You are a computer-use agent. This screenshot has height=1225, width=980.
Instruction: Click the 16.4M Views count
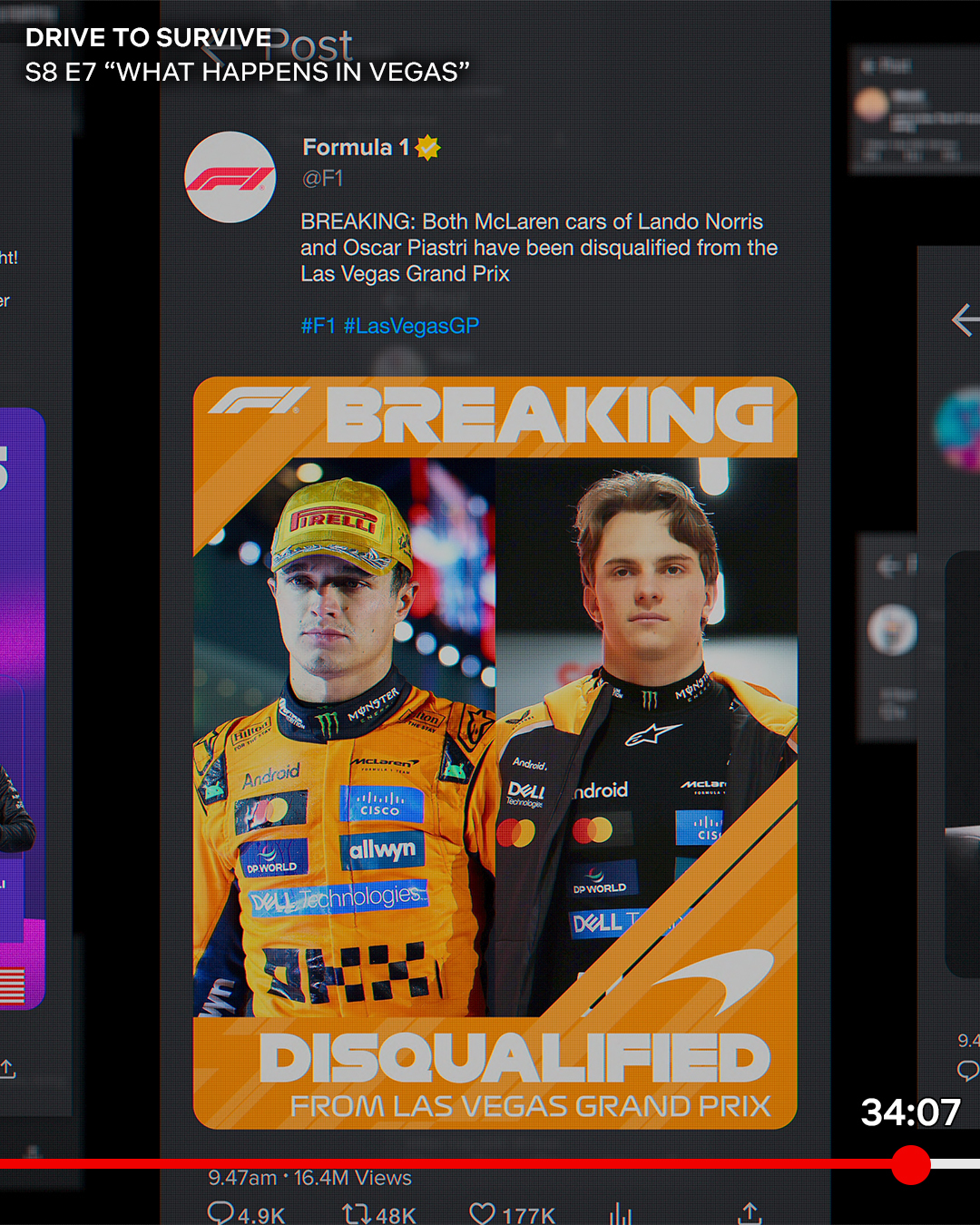coord(352,1178)
